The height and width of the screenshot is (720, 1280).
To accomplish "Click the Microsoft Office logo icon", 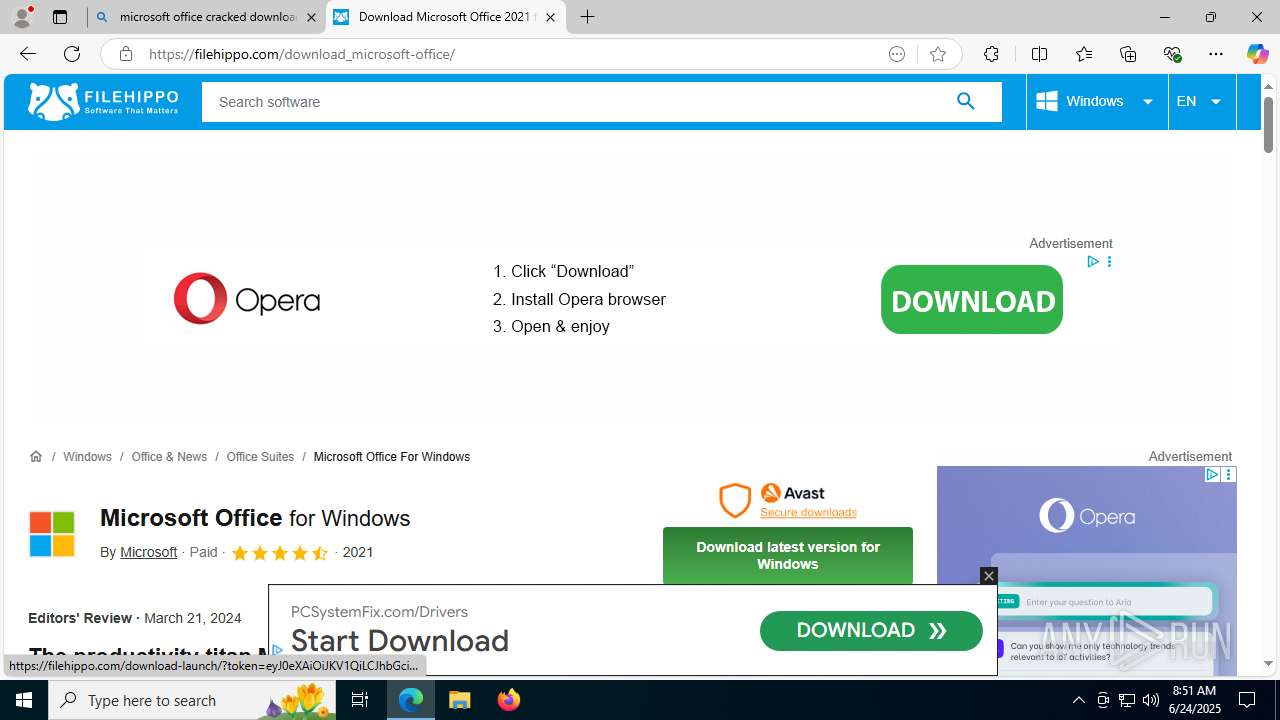I will tap(52, 534).
